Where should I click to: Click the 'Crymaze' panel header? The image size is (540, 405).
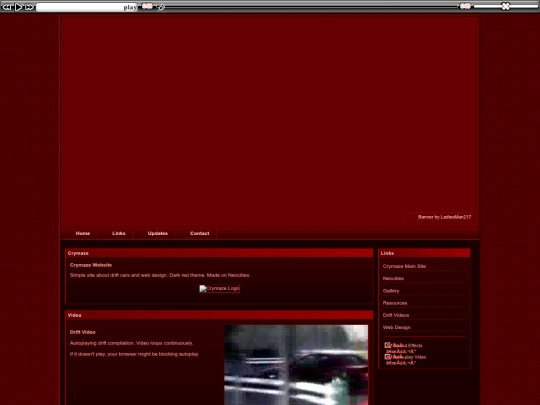pyautogui.click(x=219, y=253)
